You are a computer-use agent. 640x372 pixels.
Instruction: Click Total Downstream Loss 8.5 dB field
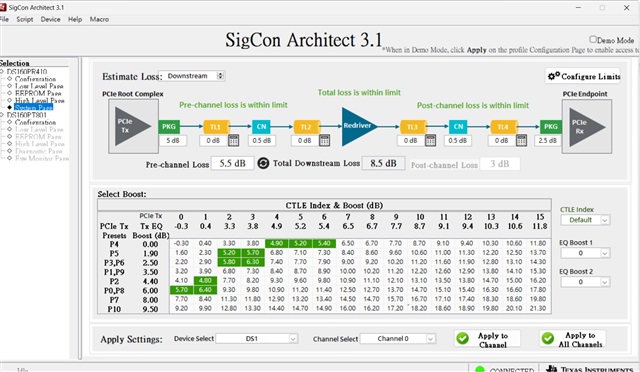(383, 163)
